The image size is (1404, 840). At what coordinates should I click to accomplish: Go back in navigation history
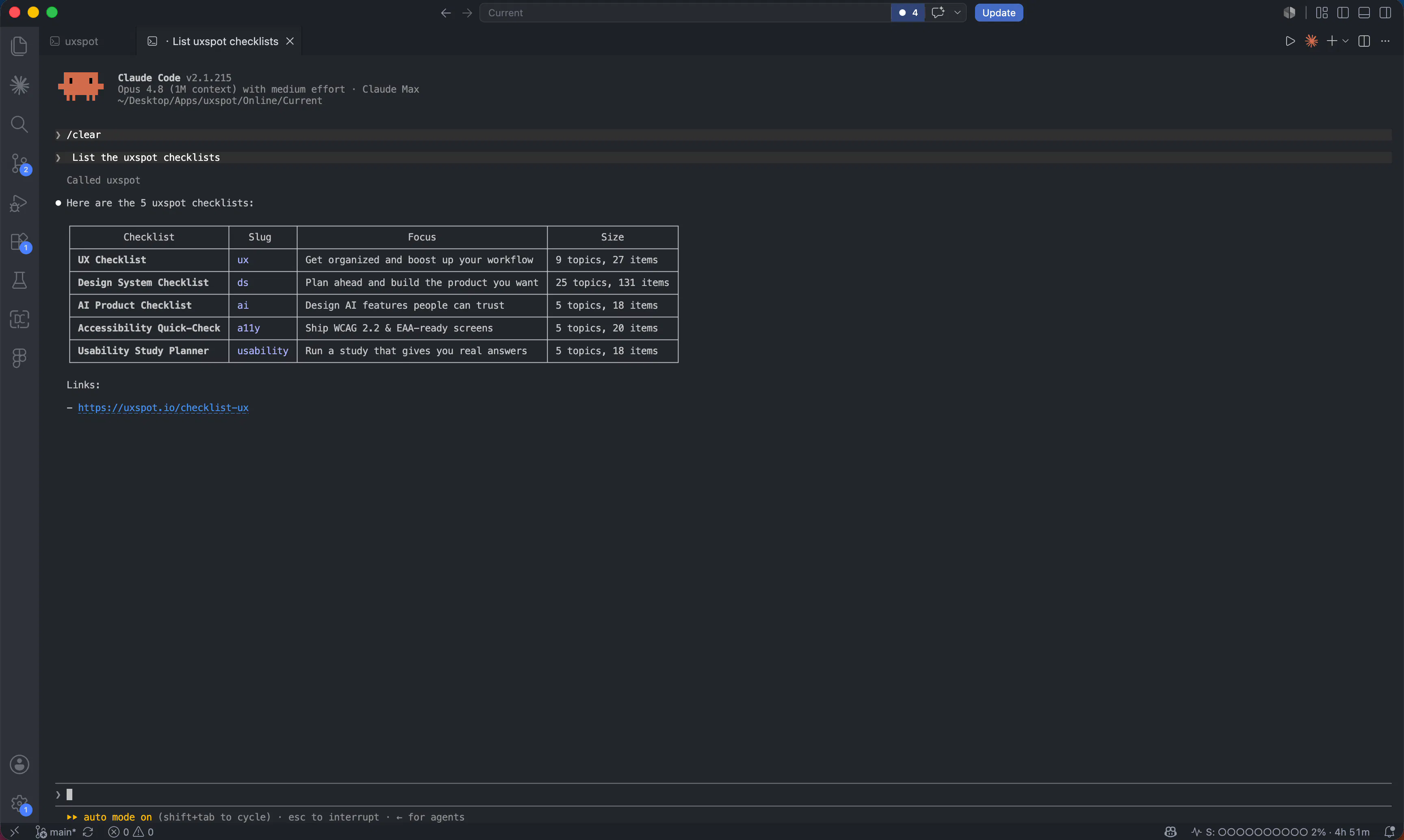446,13
